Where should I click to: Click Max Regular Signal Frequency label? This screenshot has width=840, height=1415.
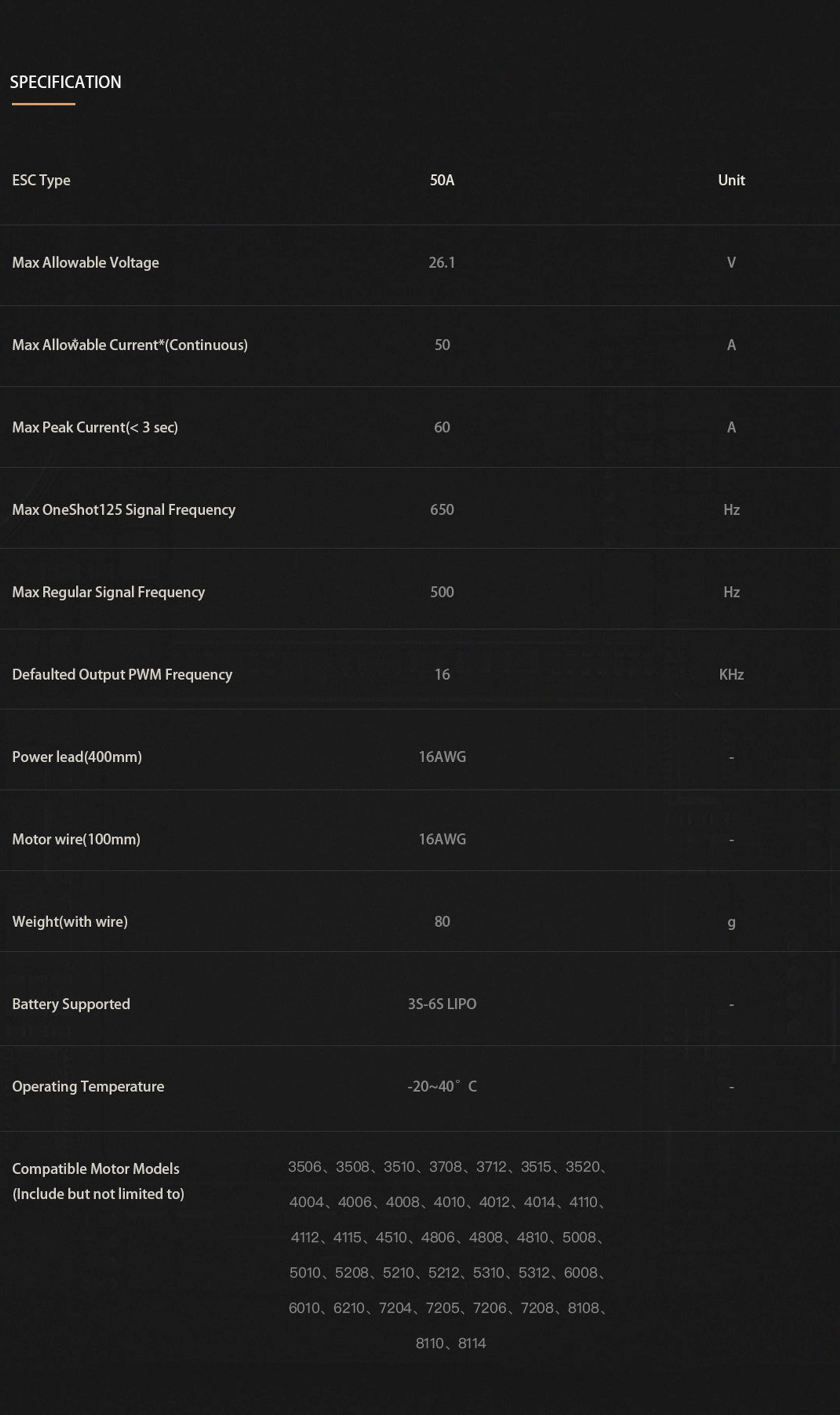point(108,592)
